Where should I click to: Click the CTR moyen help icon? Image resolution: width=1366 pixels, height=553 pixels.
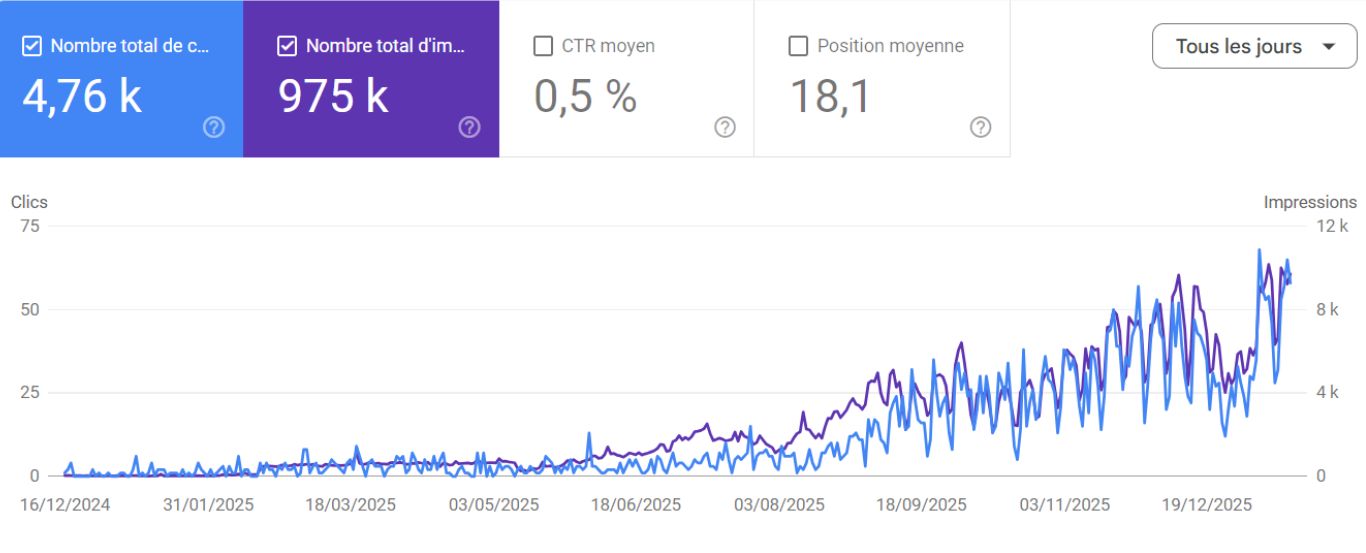coord(725,127)
